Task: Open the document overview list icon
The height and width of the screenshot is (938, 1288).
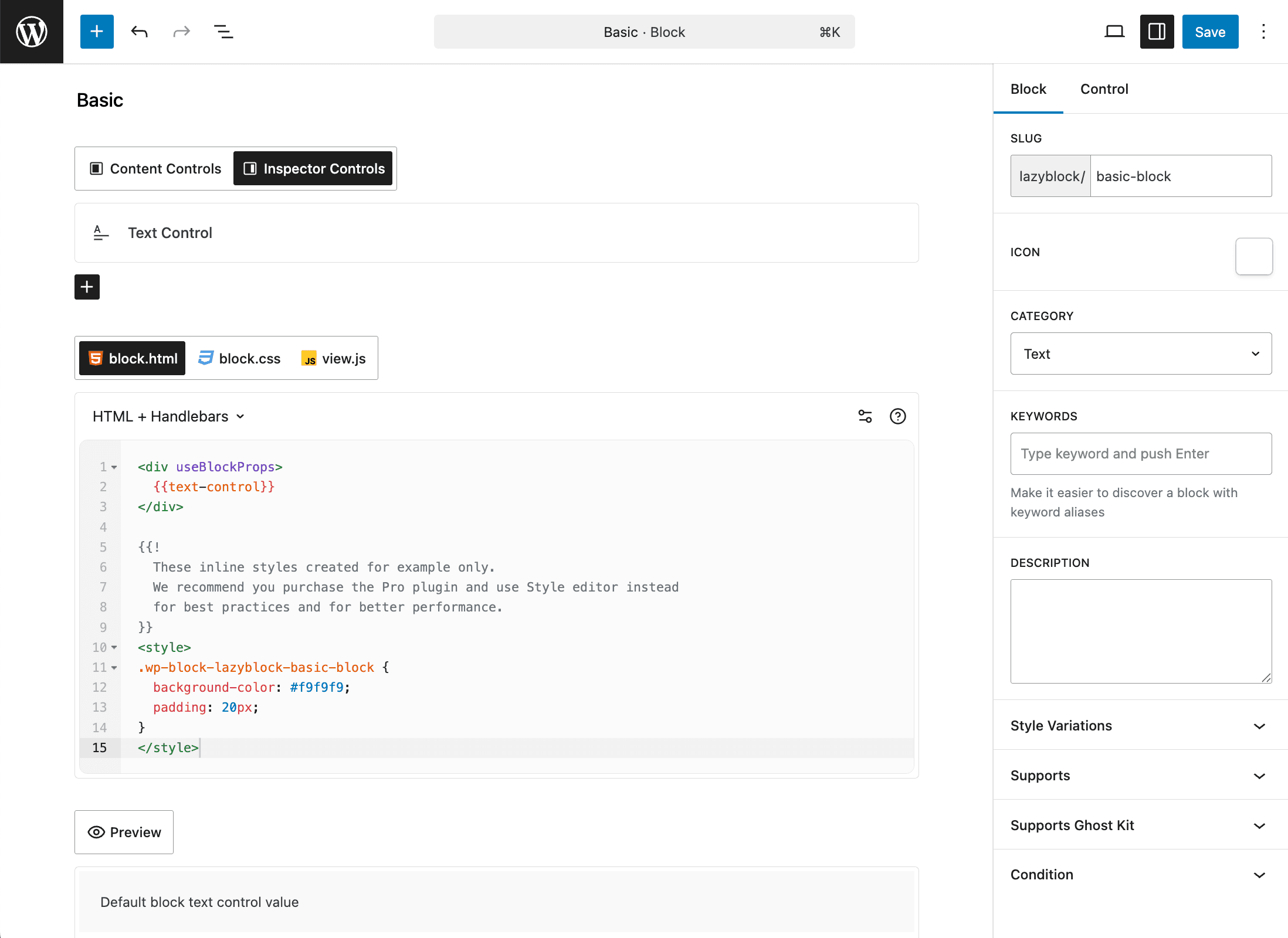Action: [x=223, y=32]
